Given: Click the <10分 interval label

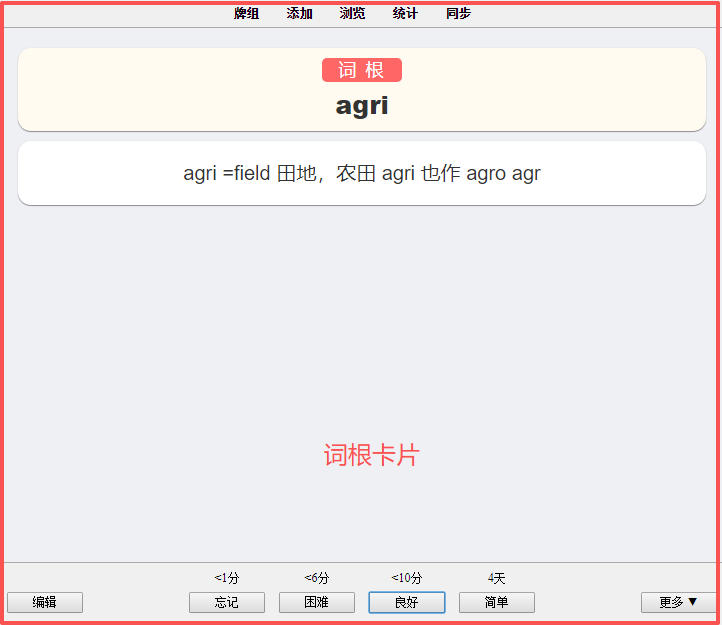Looking at the screenshot, I should tap(407, 578).
